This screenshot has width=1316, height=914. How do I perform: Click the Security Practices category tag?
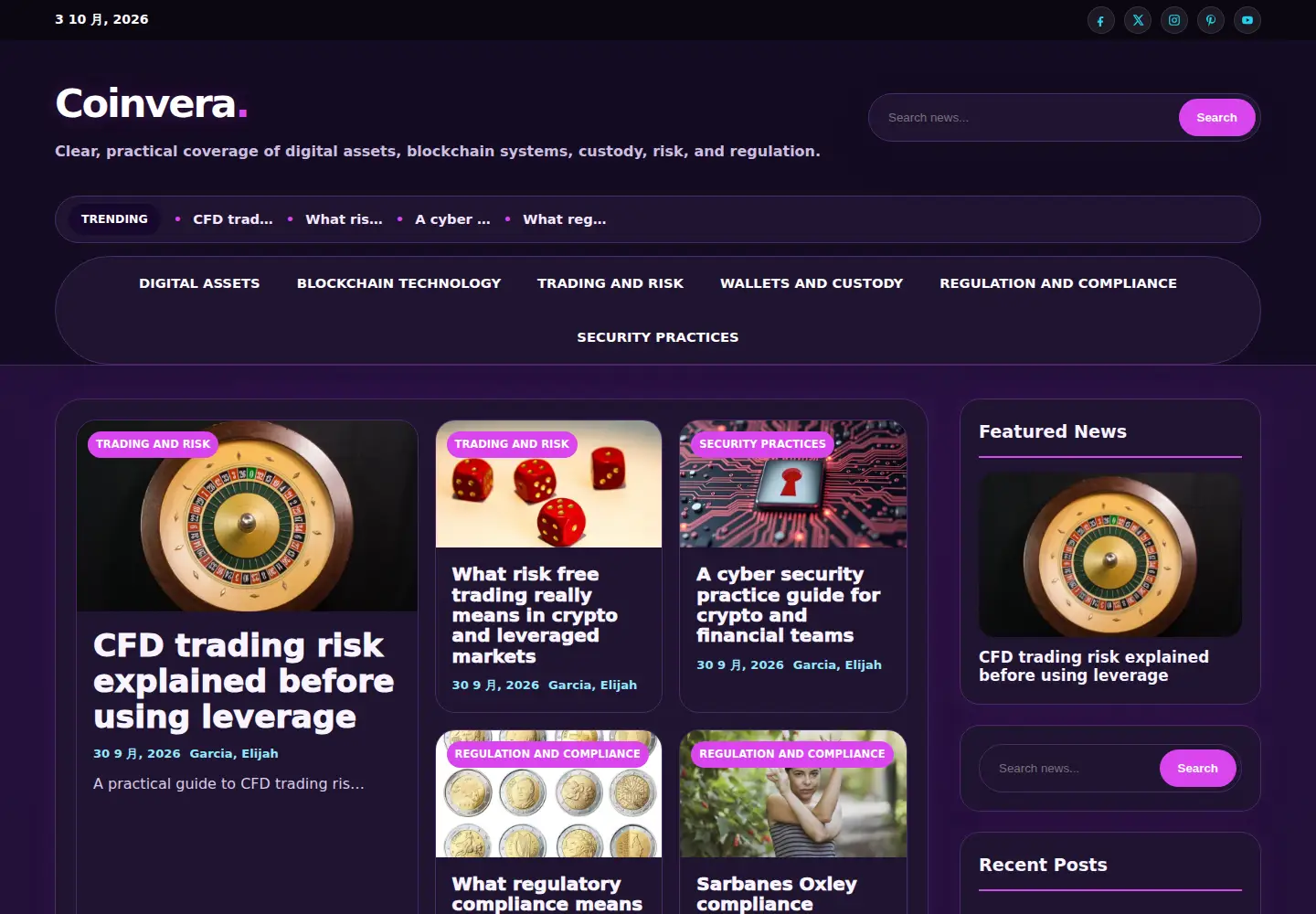click(x=762, y=444)
